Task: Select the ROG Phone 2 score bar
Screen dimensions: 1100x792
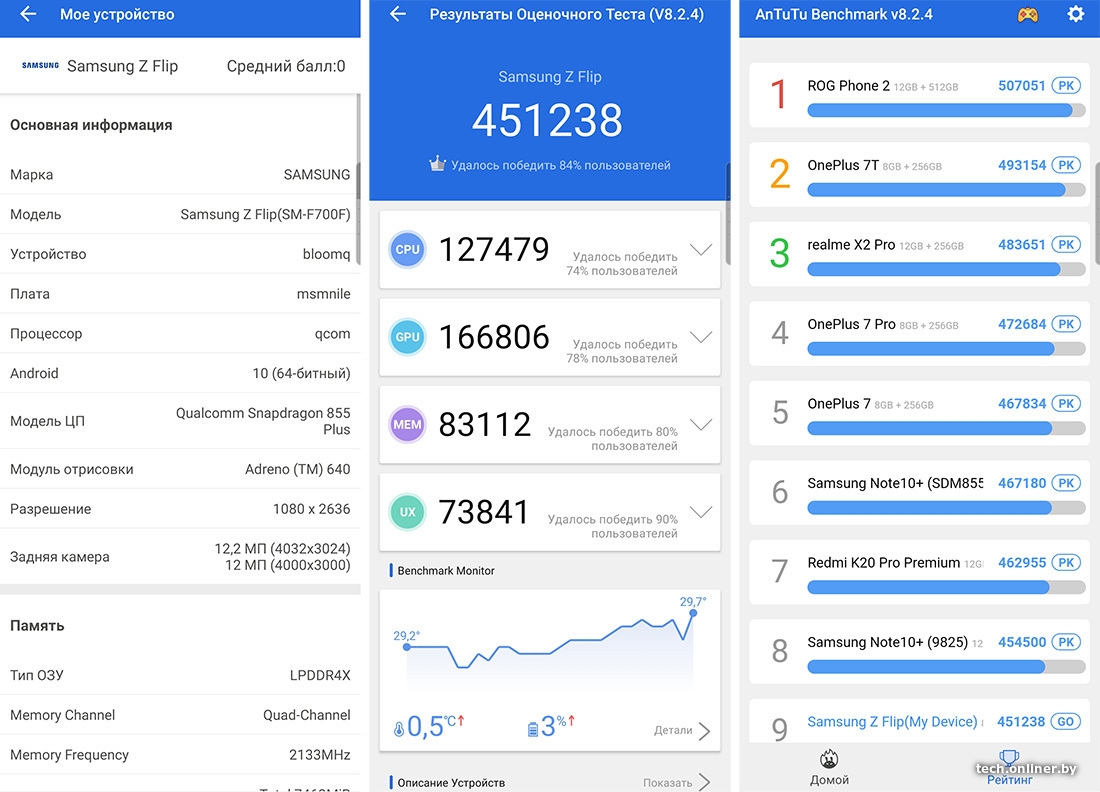Action: pos(946,110)
